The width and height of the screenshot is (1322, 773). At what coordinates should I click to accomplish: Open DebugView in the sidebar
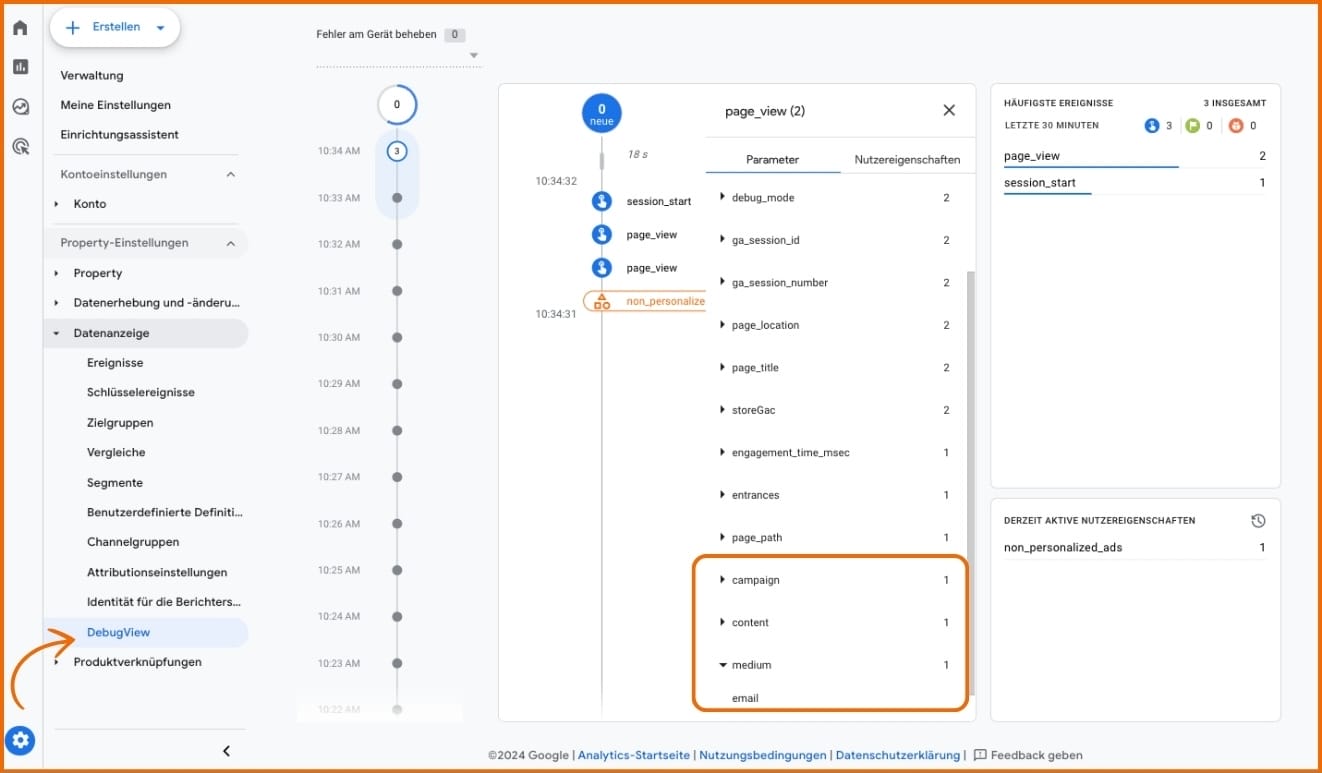click(x=118, y=632)
